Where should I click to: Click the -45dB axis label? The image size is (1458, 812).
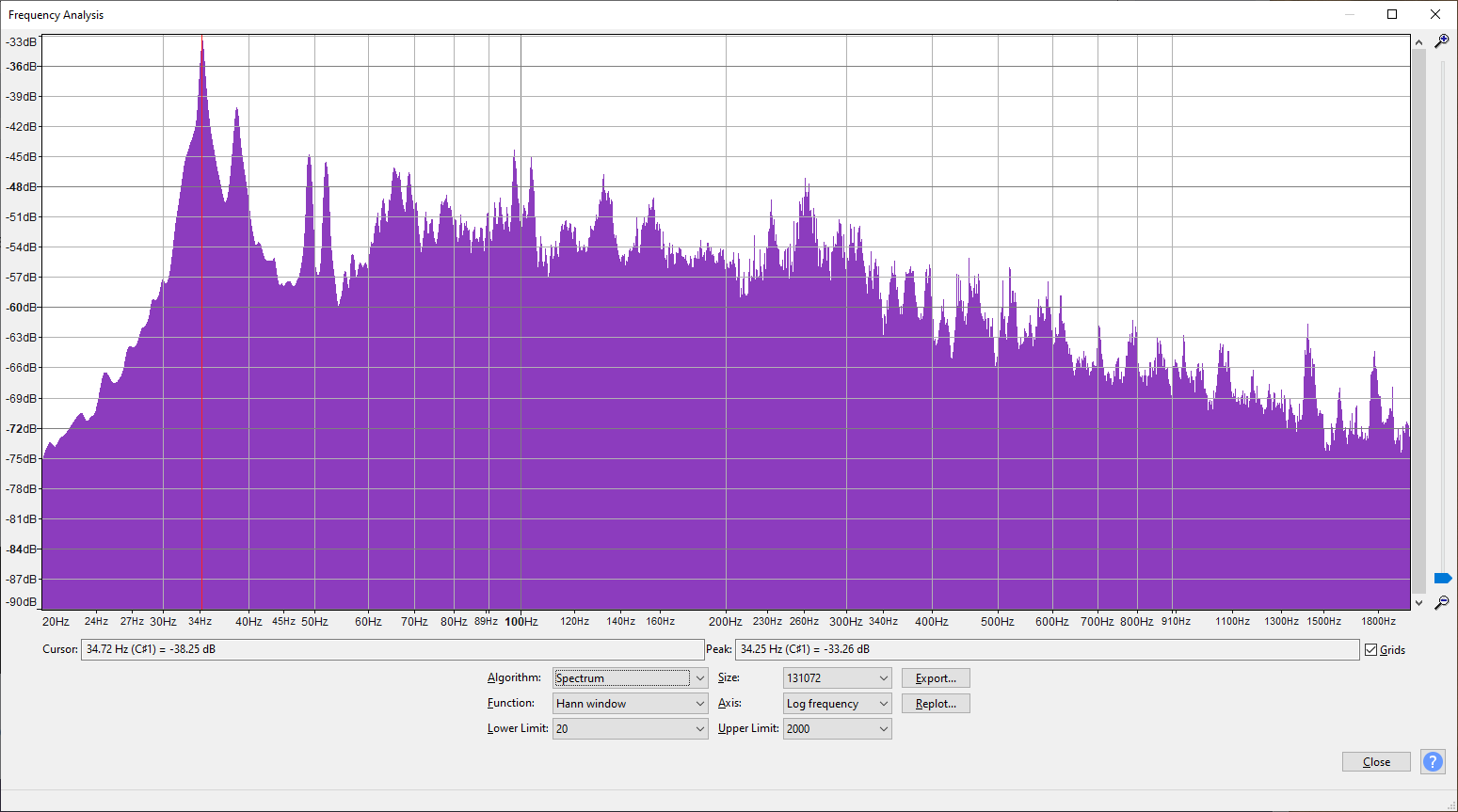tap(23, 157)
